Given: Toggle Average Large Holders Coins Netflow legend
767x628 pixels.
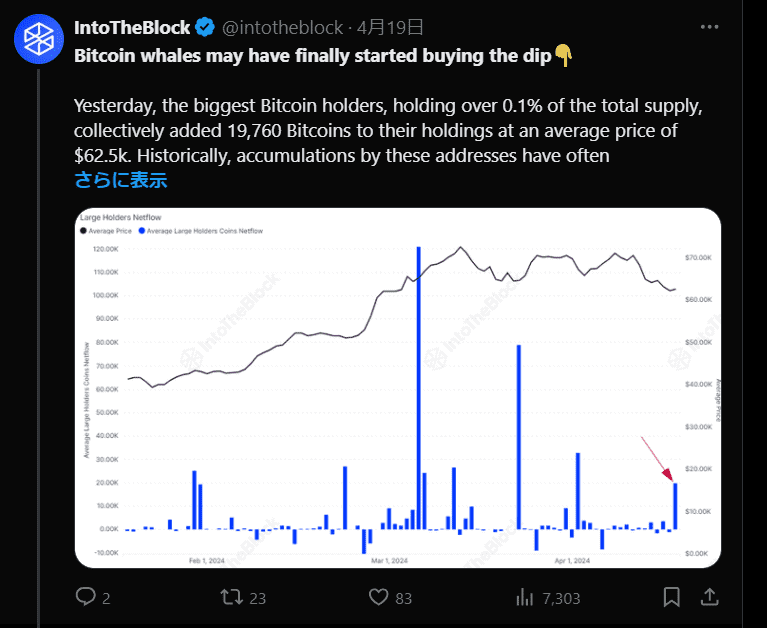Looking at the screenshot, I should [201, 231].
